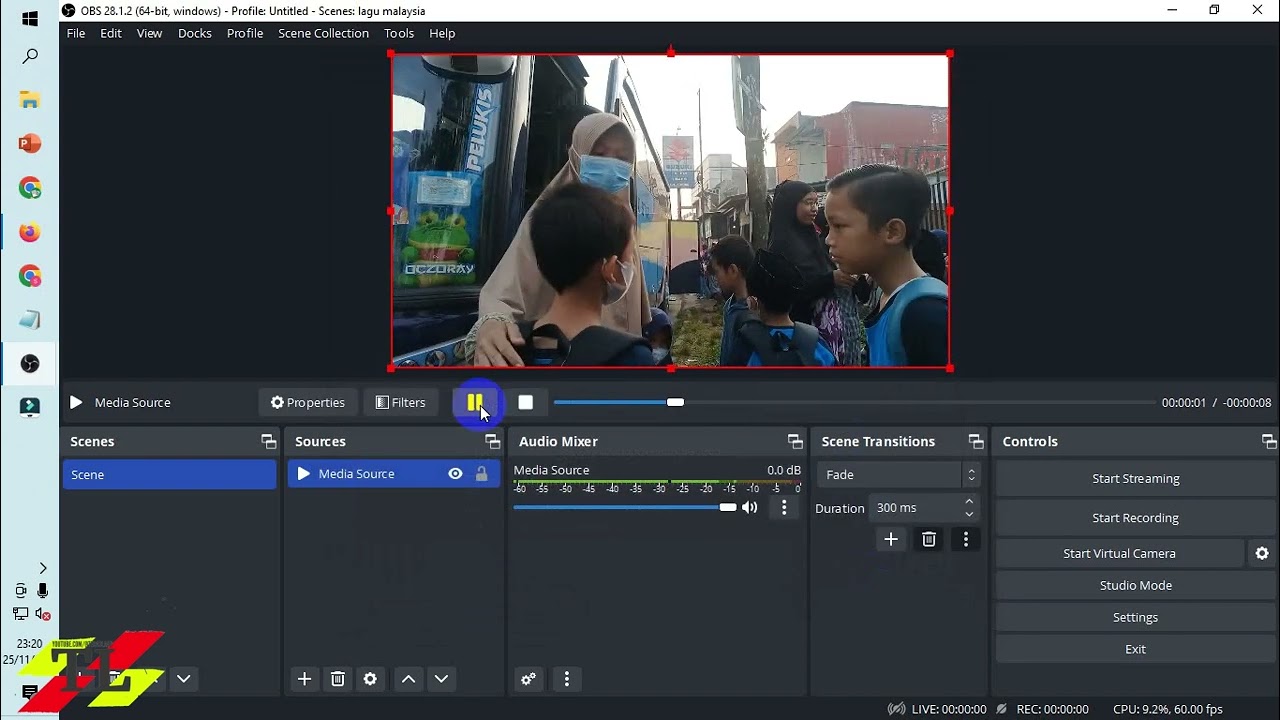Open PowerPoint from the taskbar

(30, 144)
